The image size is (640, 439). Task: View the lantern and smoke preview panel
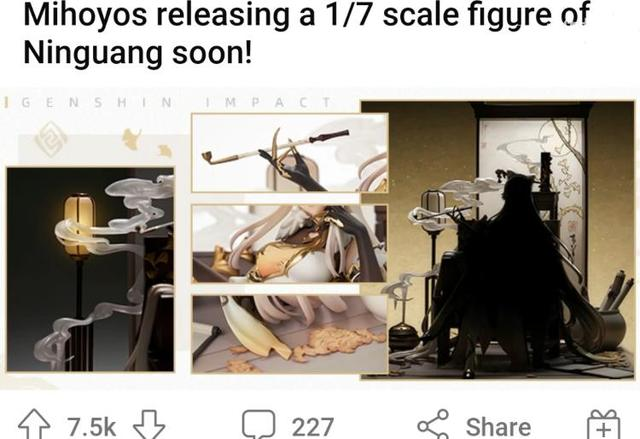point(90,269)
